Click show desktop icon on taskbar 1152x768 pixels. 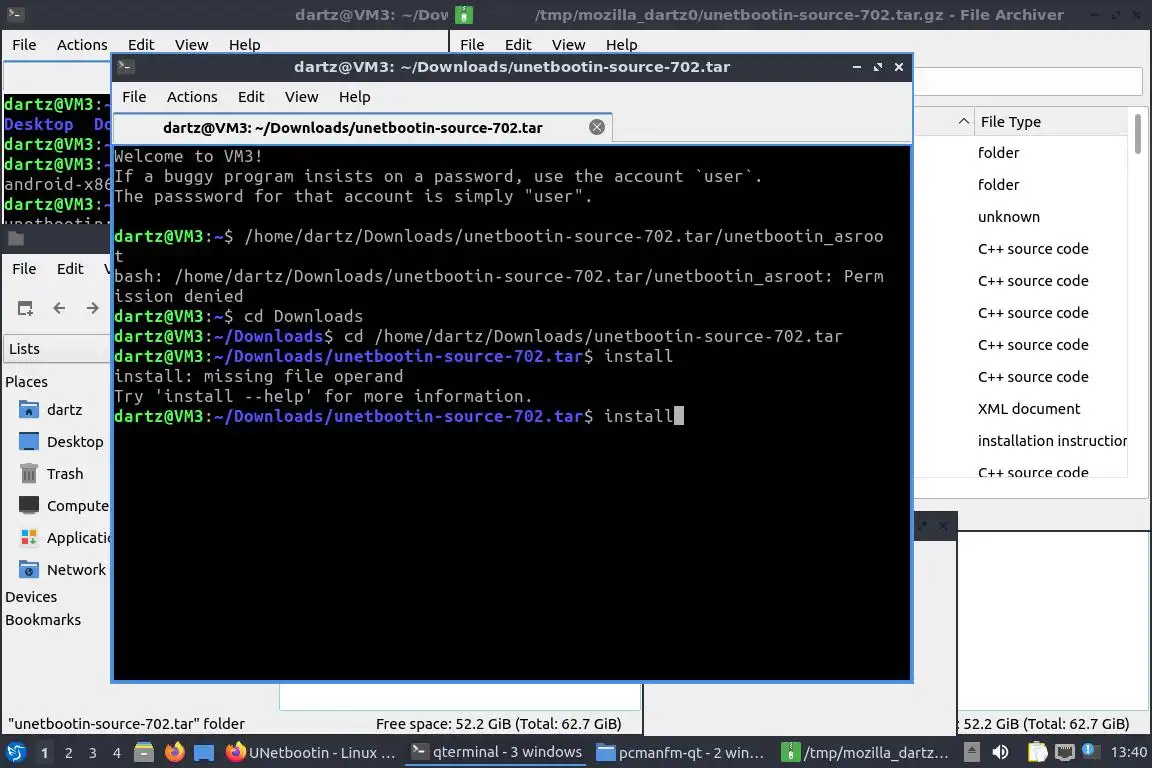click(x=204, y=753)
